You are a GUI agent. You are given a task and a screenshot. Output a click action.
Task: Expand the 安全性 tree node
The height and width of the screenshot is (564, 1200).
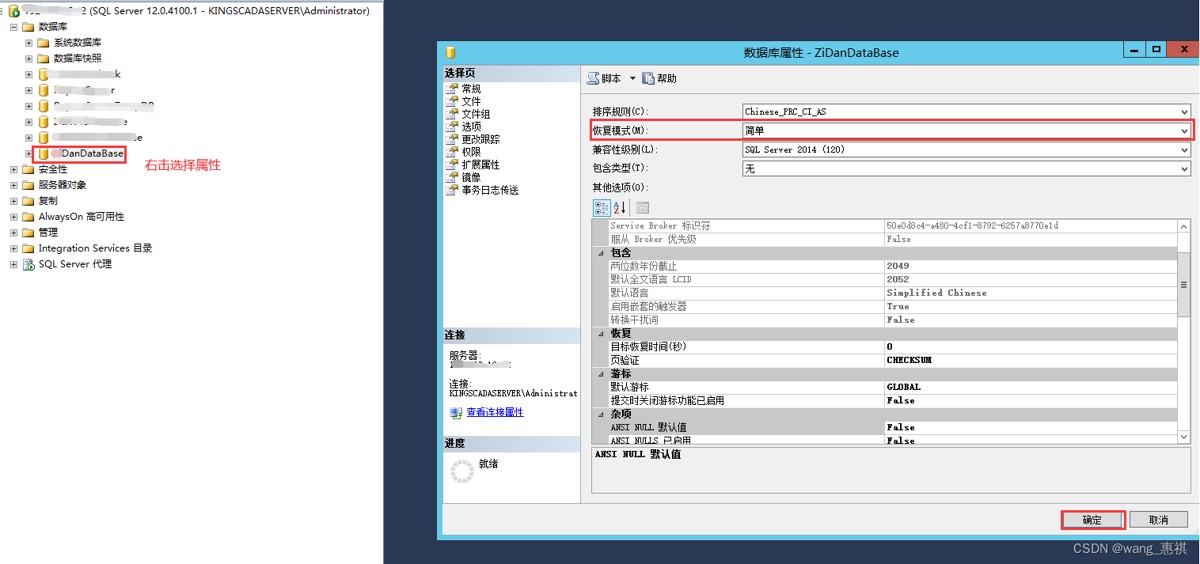14,170
